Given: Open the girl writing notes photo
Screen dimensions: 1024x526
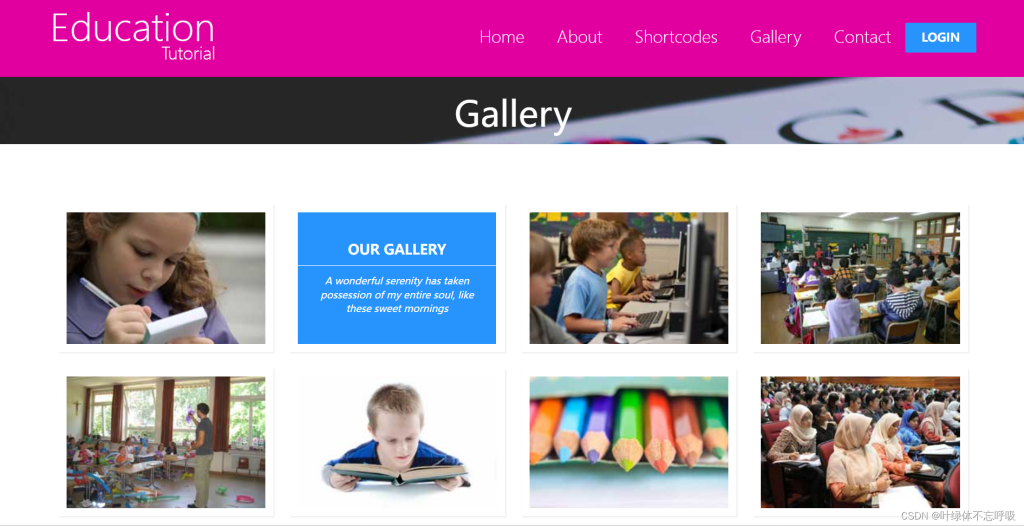Looking at the screenshot, I should click(x=166, y=278).
